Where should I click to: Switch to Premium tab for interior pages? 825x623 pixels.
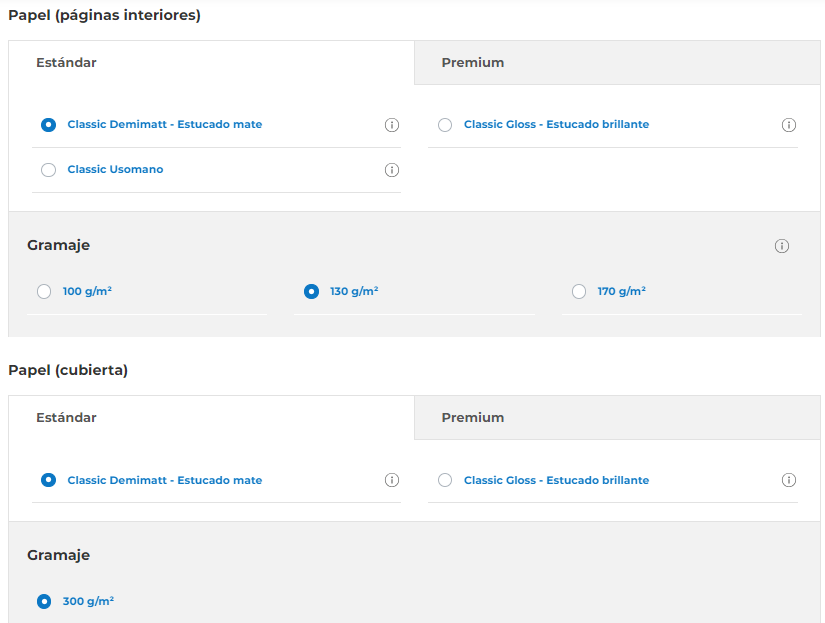[617, 63]
